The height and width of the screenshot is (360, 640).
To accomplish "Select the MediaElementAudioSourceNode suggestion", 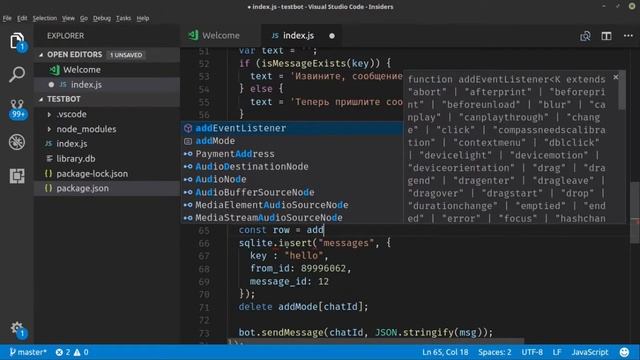I will [x=292, y=205].
